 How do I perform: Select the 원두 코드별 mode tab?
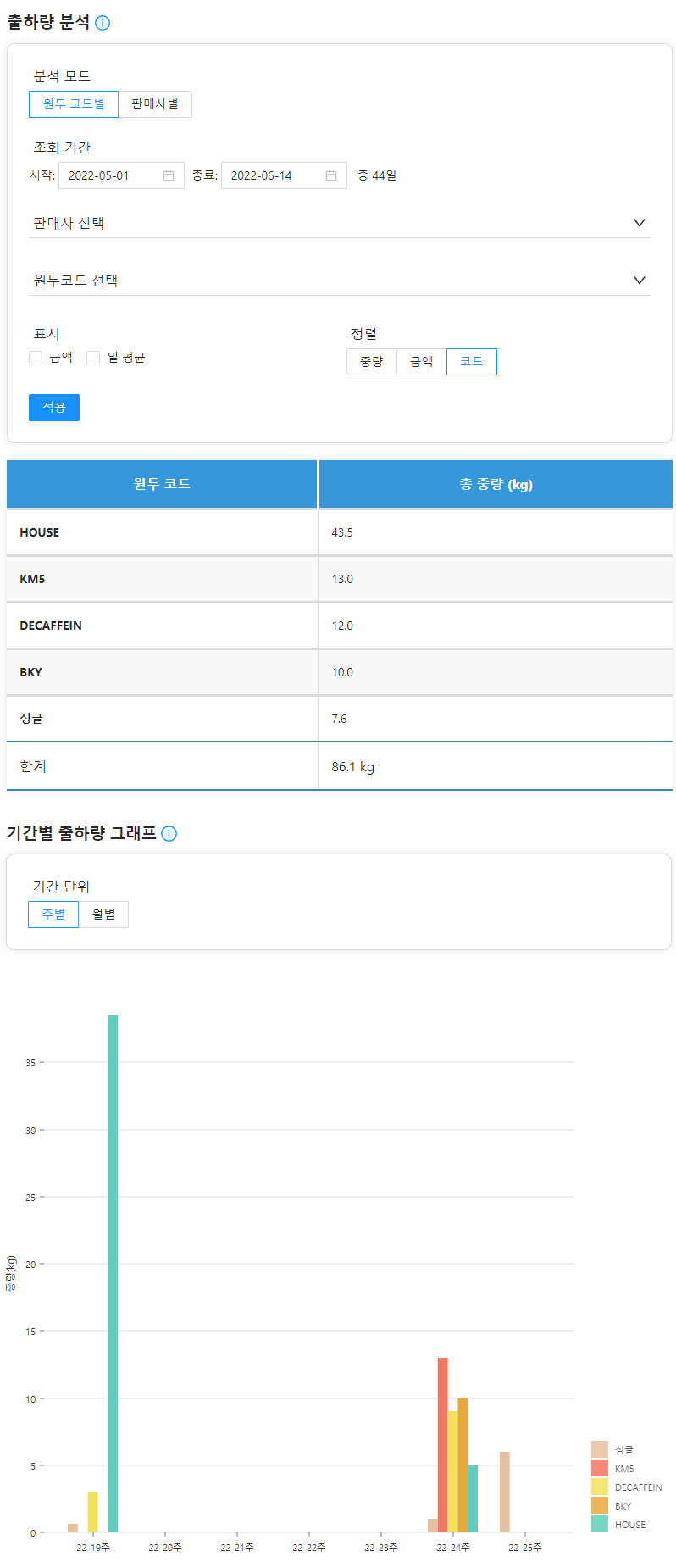[74, 103]
